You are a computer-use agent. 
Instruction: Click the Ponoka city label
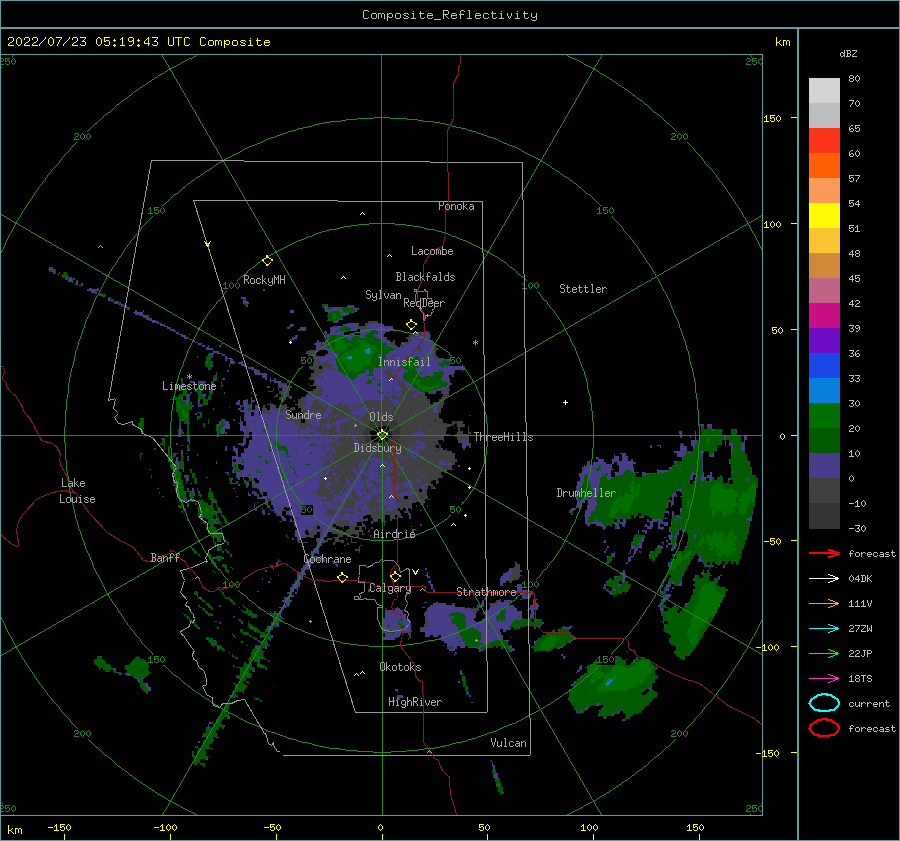point(456,206)
